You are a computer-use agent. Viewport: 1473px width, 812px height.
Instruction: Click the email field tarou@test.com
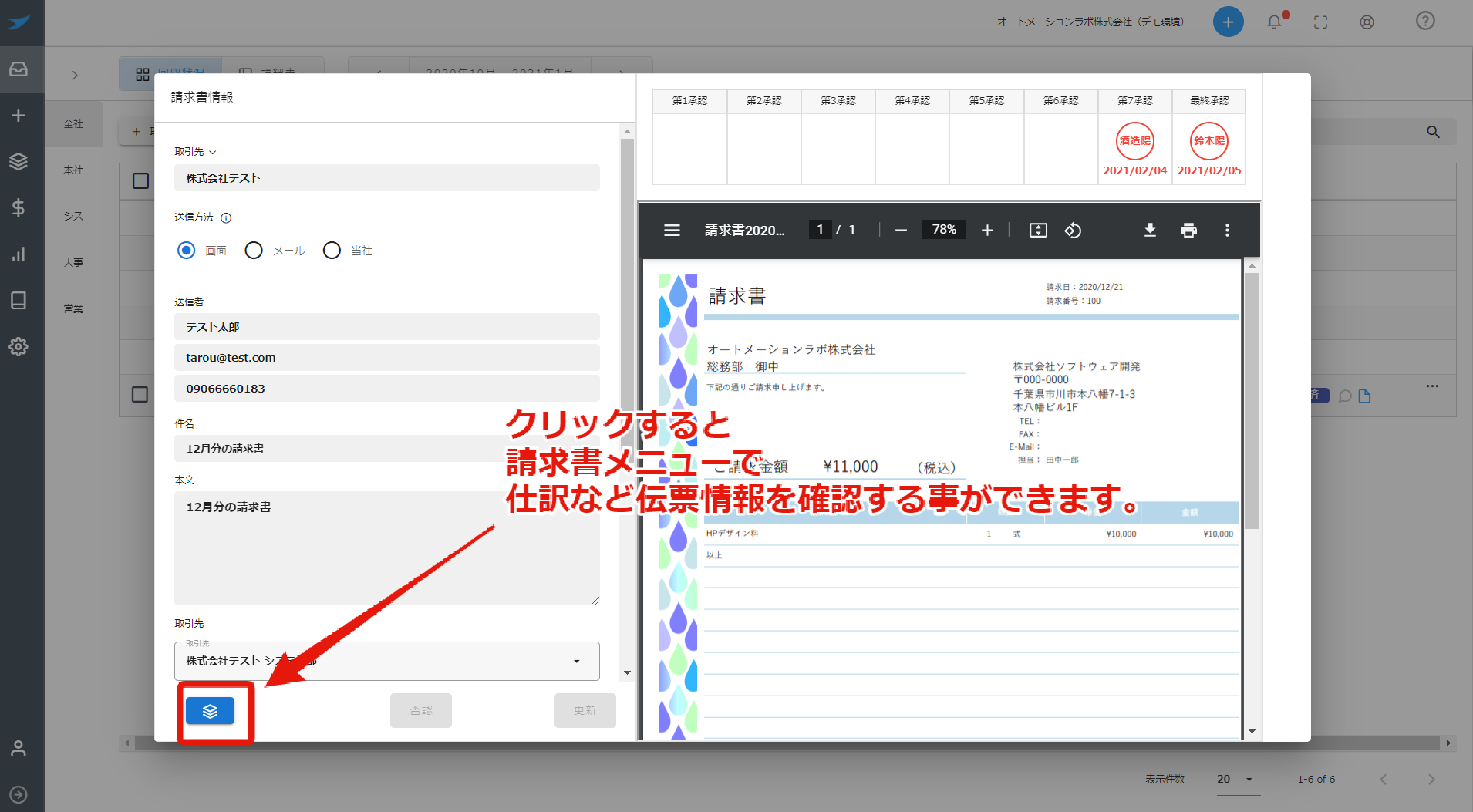386,357
